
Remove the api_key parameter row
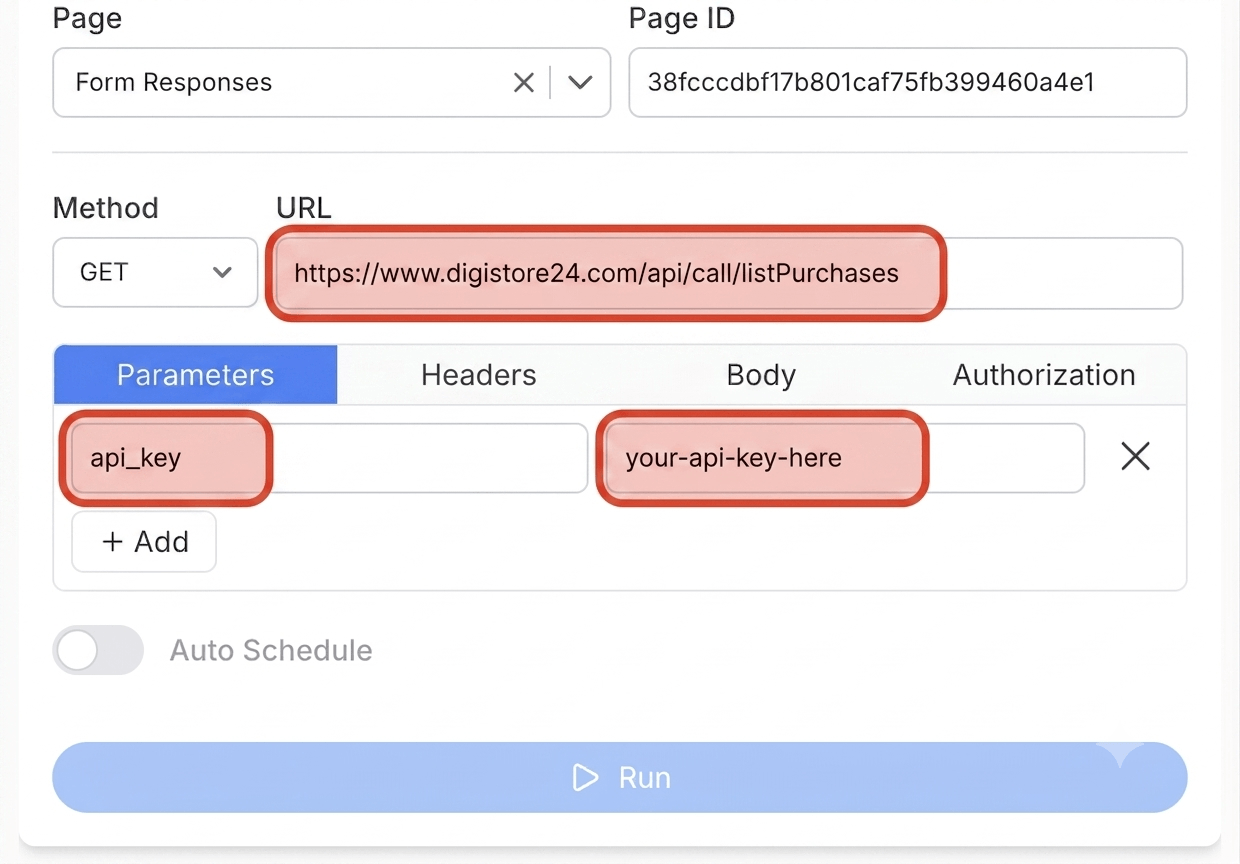(x=1135, y=457)
